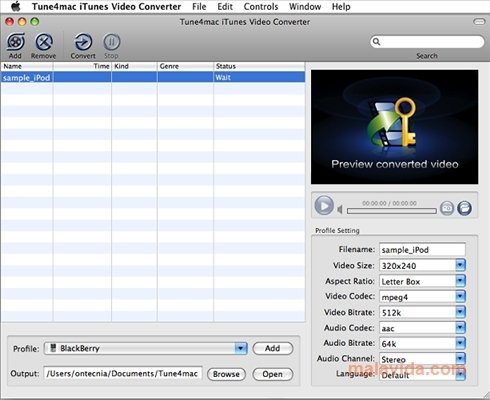This screenshot has height=400, width=490.
Task: Click the Name column header
Action: [27, 66]
